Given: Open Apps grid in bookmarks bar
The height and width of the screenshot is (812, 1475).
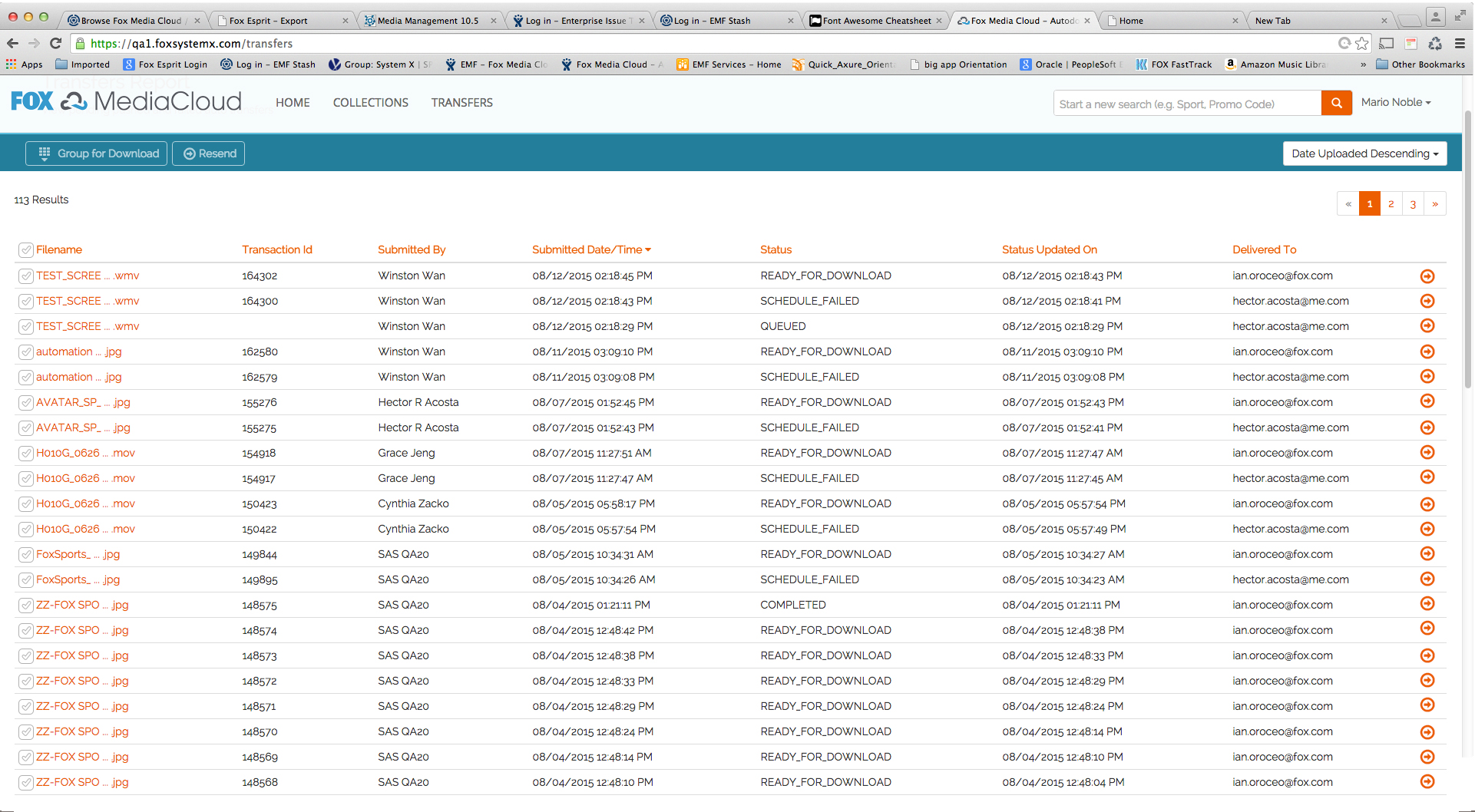Looking at the screenshot, I should pos(25,64).
